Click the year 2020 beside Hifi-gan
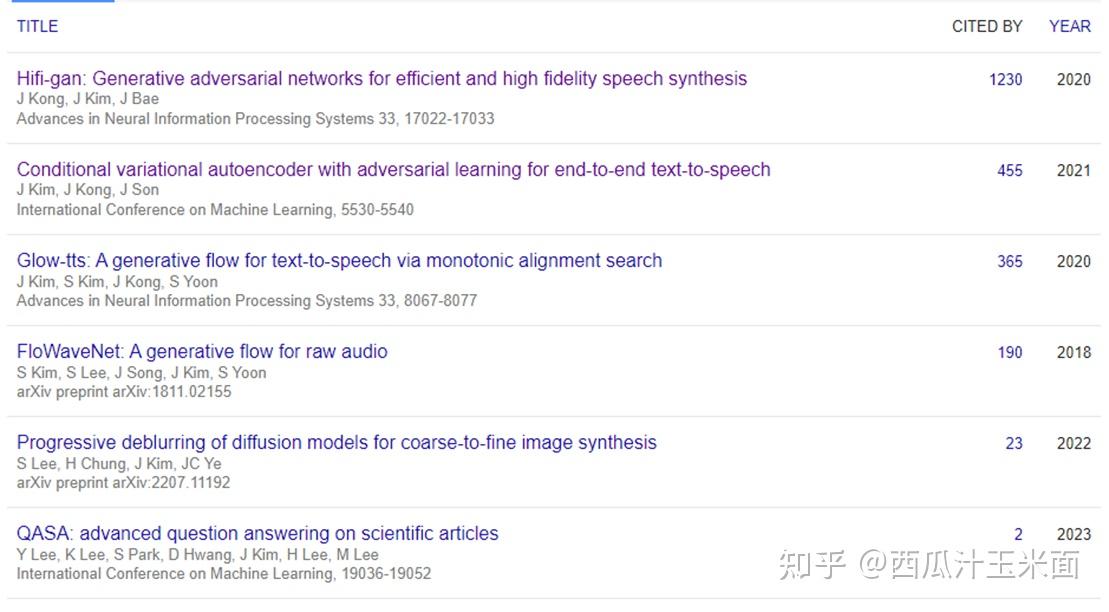The image size is (1109, 612). [1072, 78]
